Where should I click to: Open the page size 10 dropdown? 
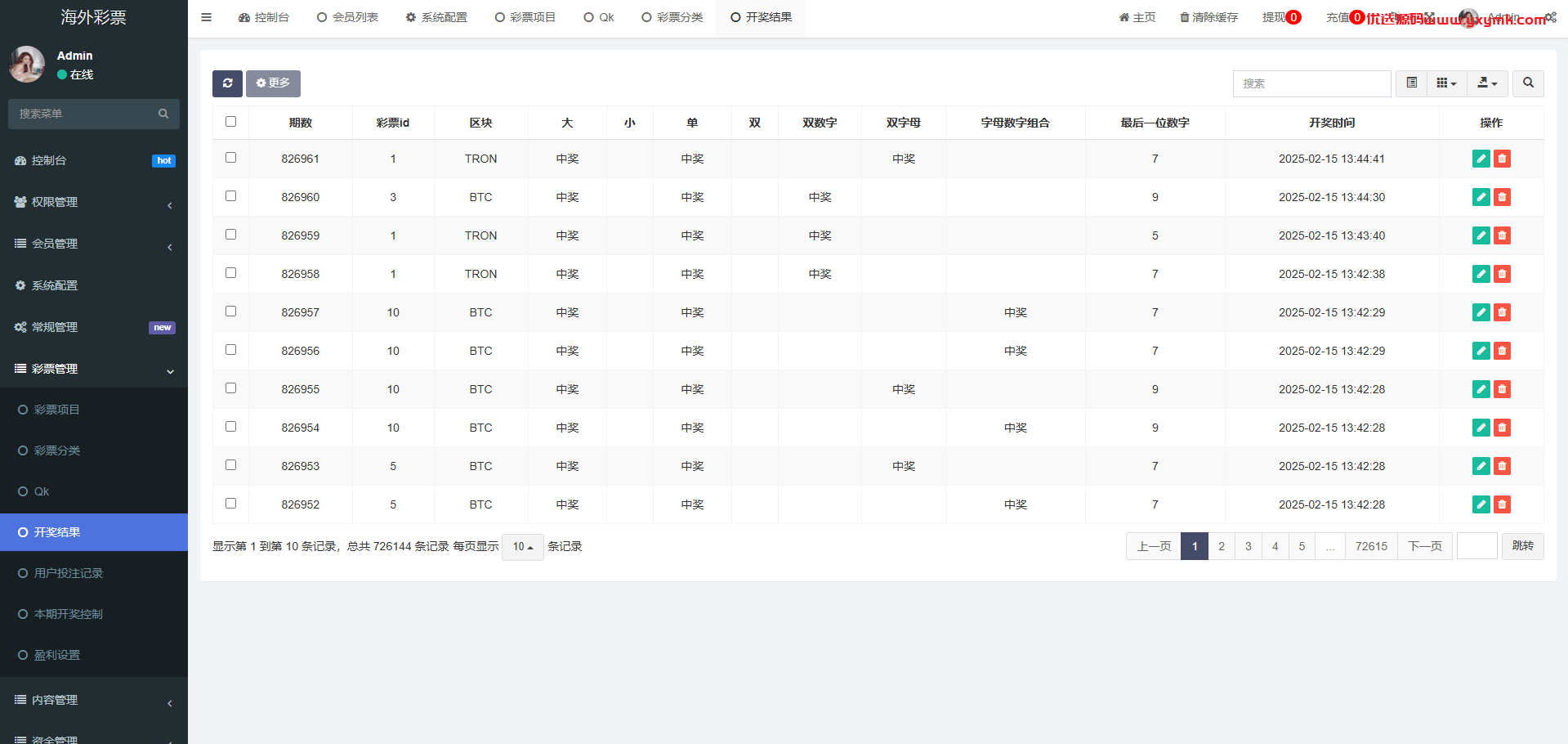click(x=522, y=547)
